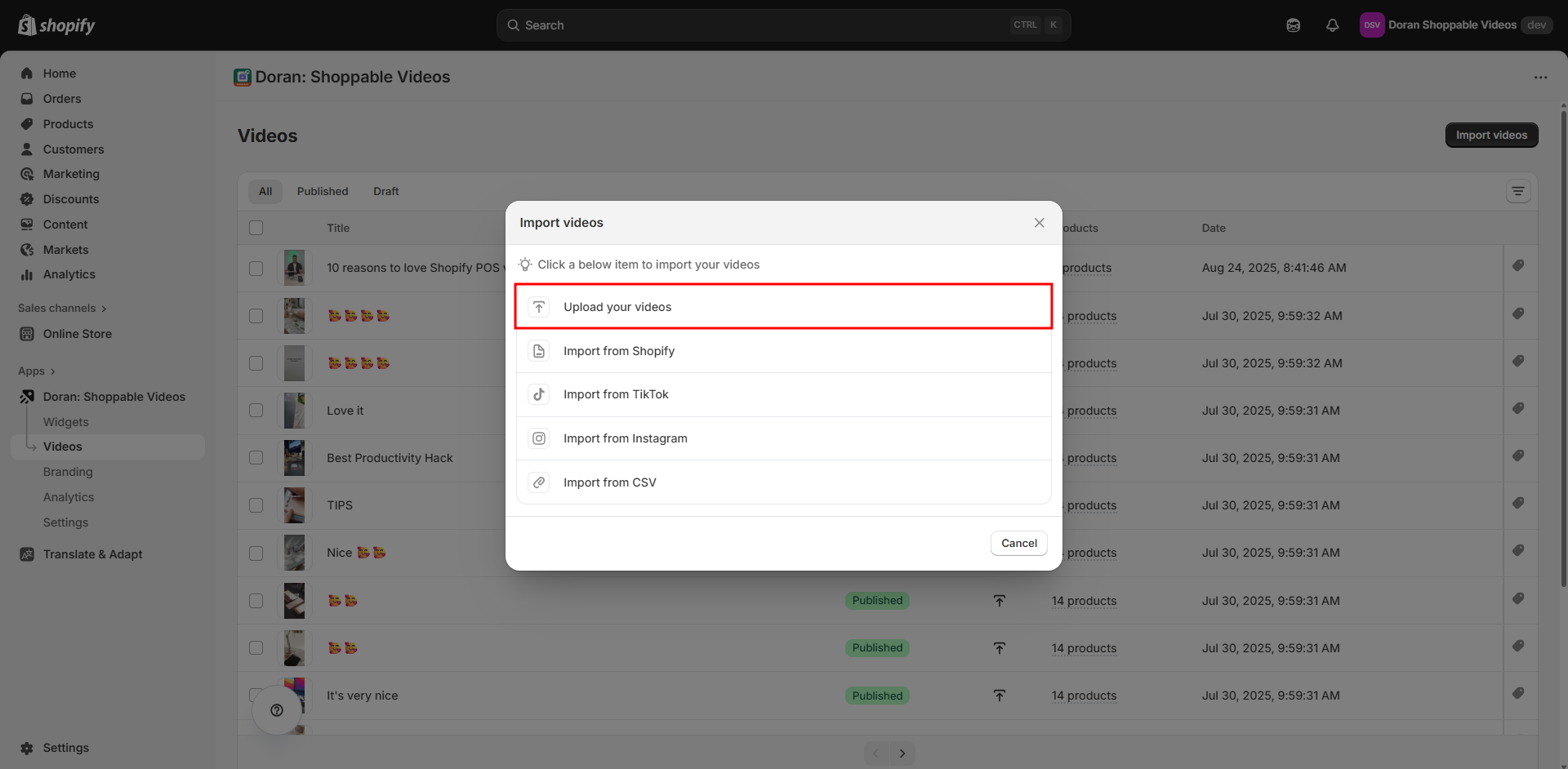This screenshot has height=769, width=1568.
Task: Click tag icon for It's very nice row
Action: 1518,693
